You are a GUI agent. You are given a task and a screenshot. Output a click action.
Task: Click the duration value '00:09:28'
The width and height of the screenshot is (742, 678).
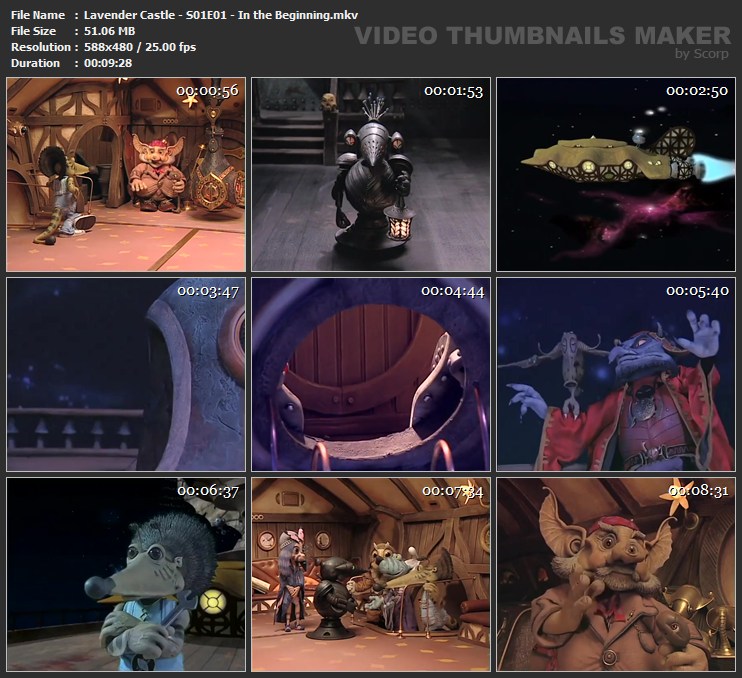[x=108, y=63]
